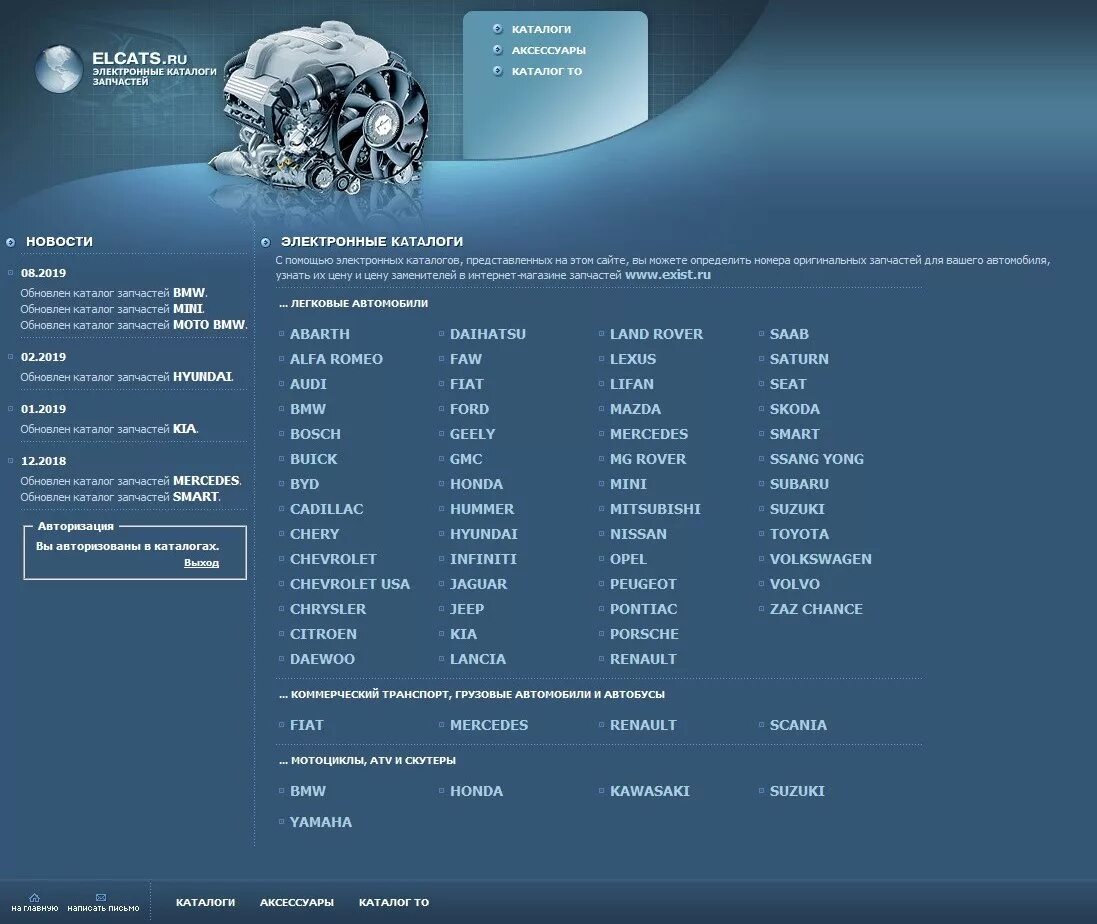The image size is (1097, 924).
Task: Open the BUICK catalog
Action: click(313, 460)
